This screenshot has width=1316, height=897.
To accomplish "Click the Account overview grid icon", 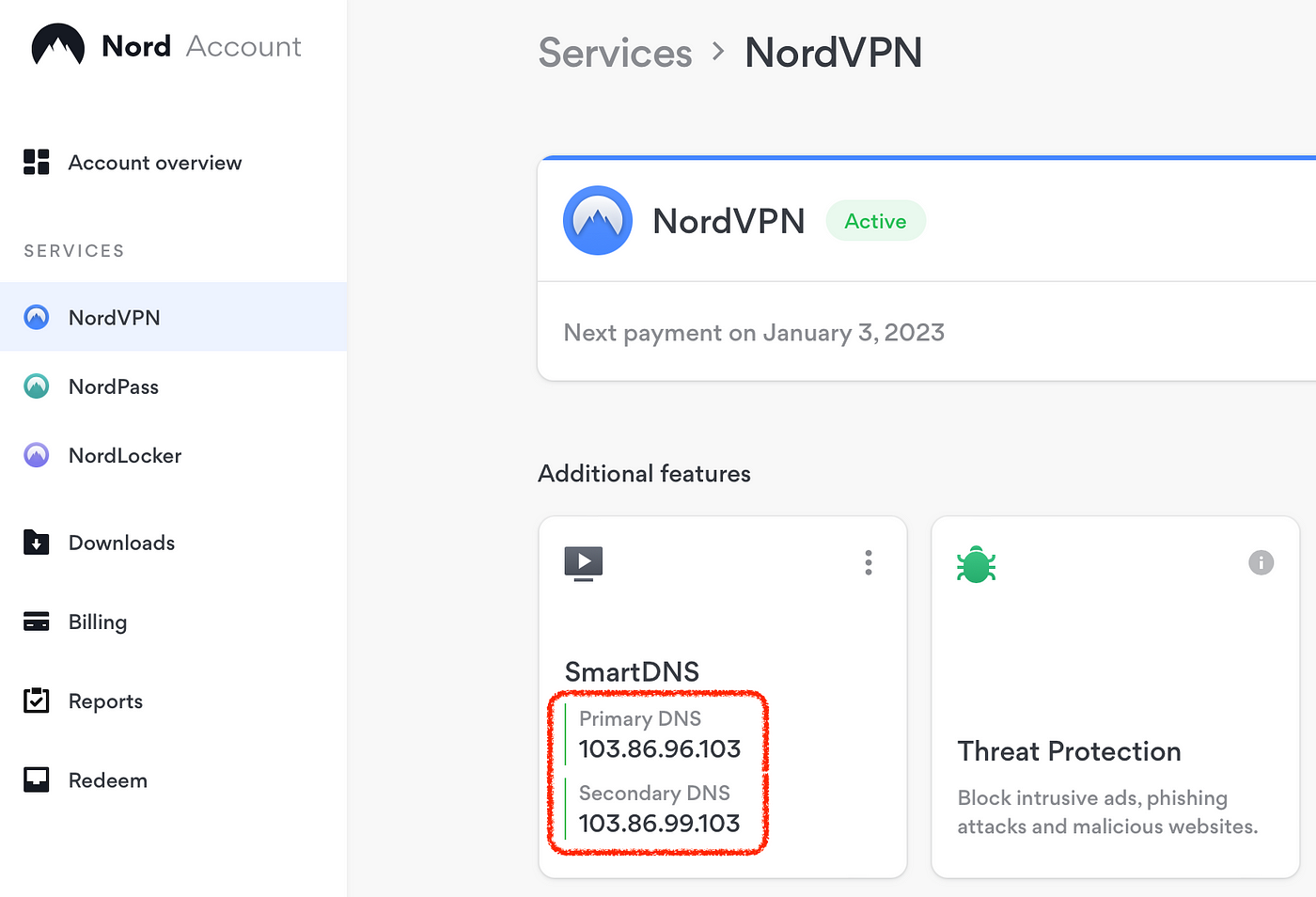I will 37,162.
